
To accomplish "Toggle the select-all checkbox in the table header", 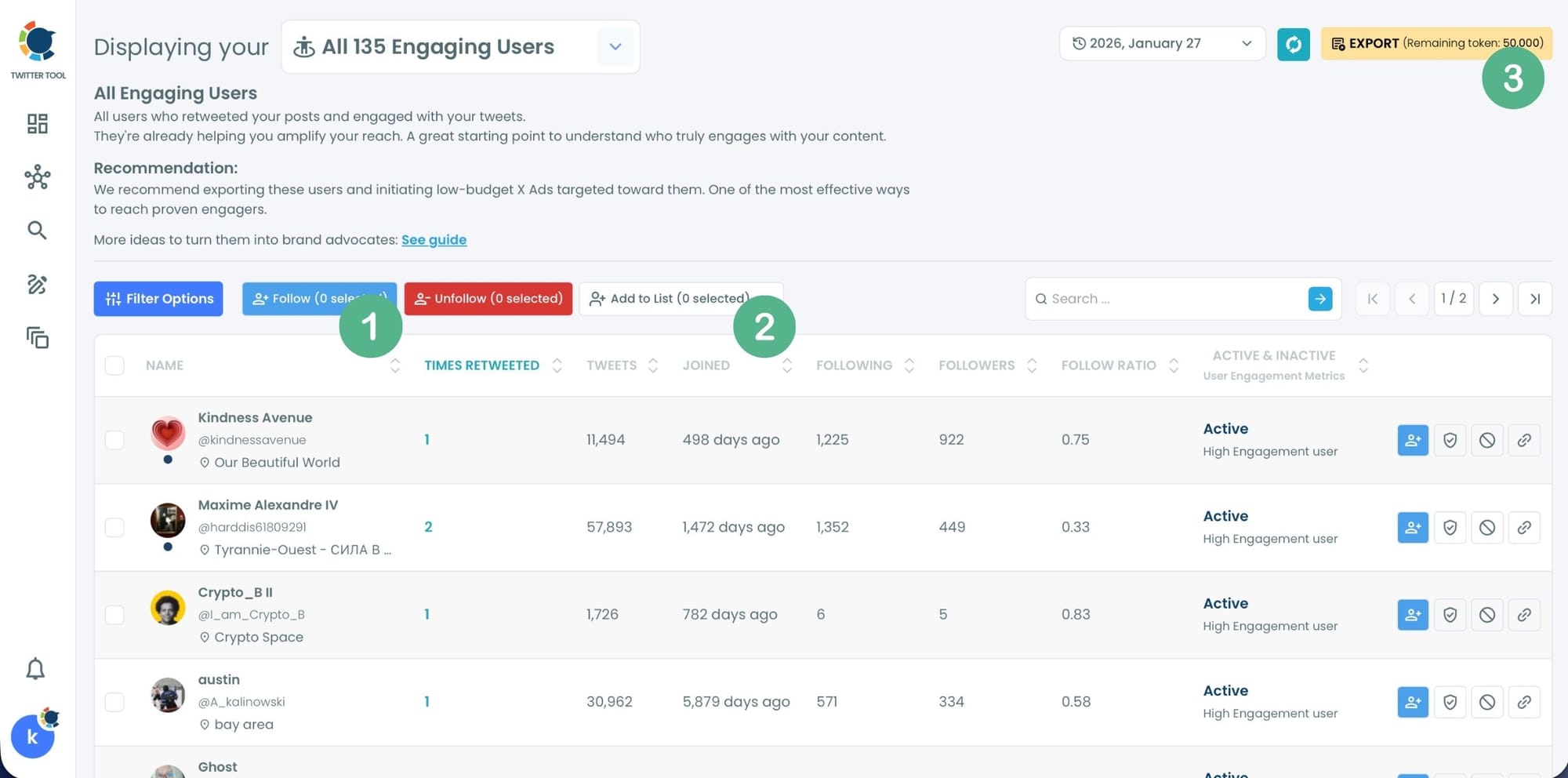I will 114,365.
